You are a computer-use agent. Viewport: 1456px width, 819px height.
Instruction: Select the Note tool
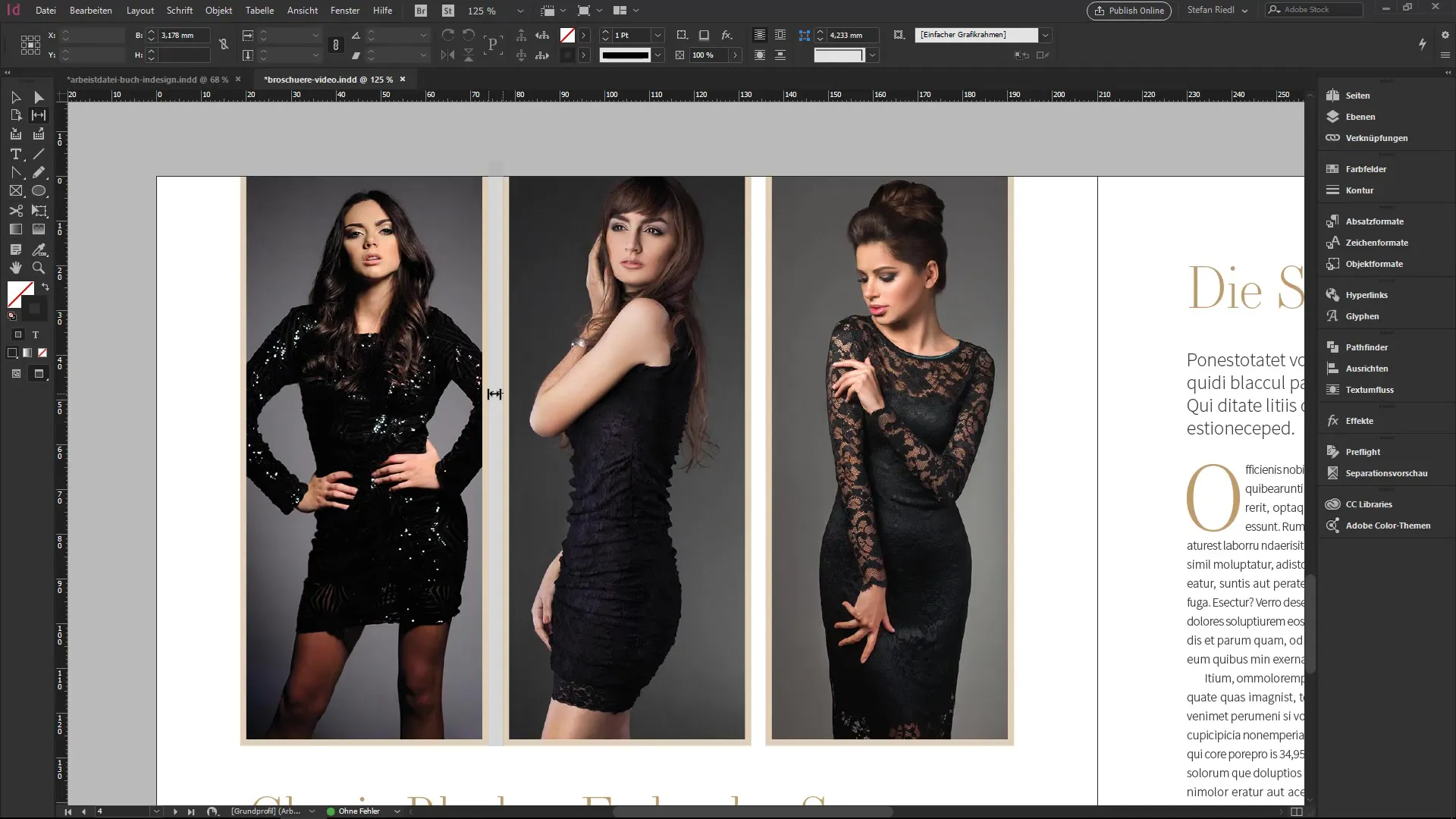pyautogui.click(x=16, y=249)
